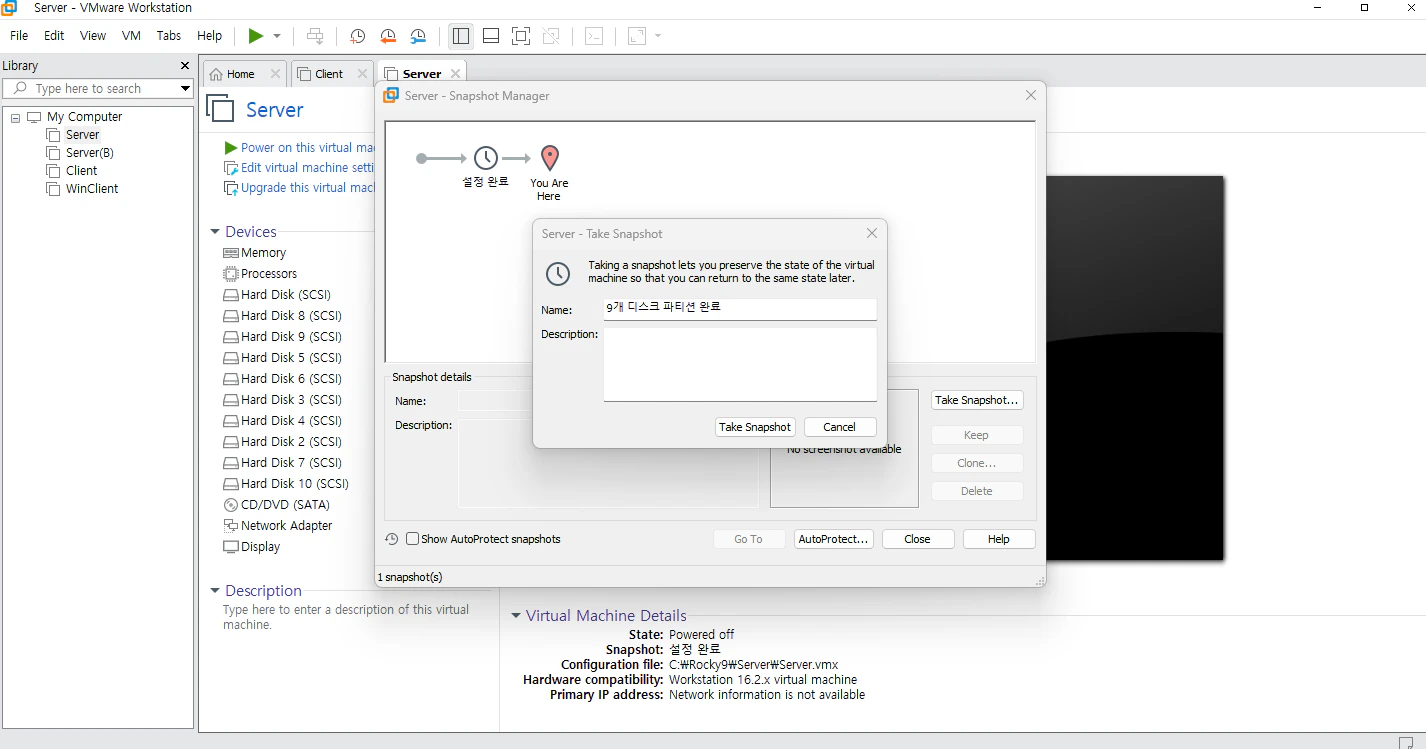This screenshot has width=1426, height=749.
Task: Click the status bar message icon
Action: coord(1405,742)
